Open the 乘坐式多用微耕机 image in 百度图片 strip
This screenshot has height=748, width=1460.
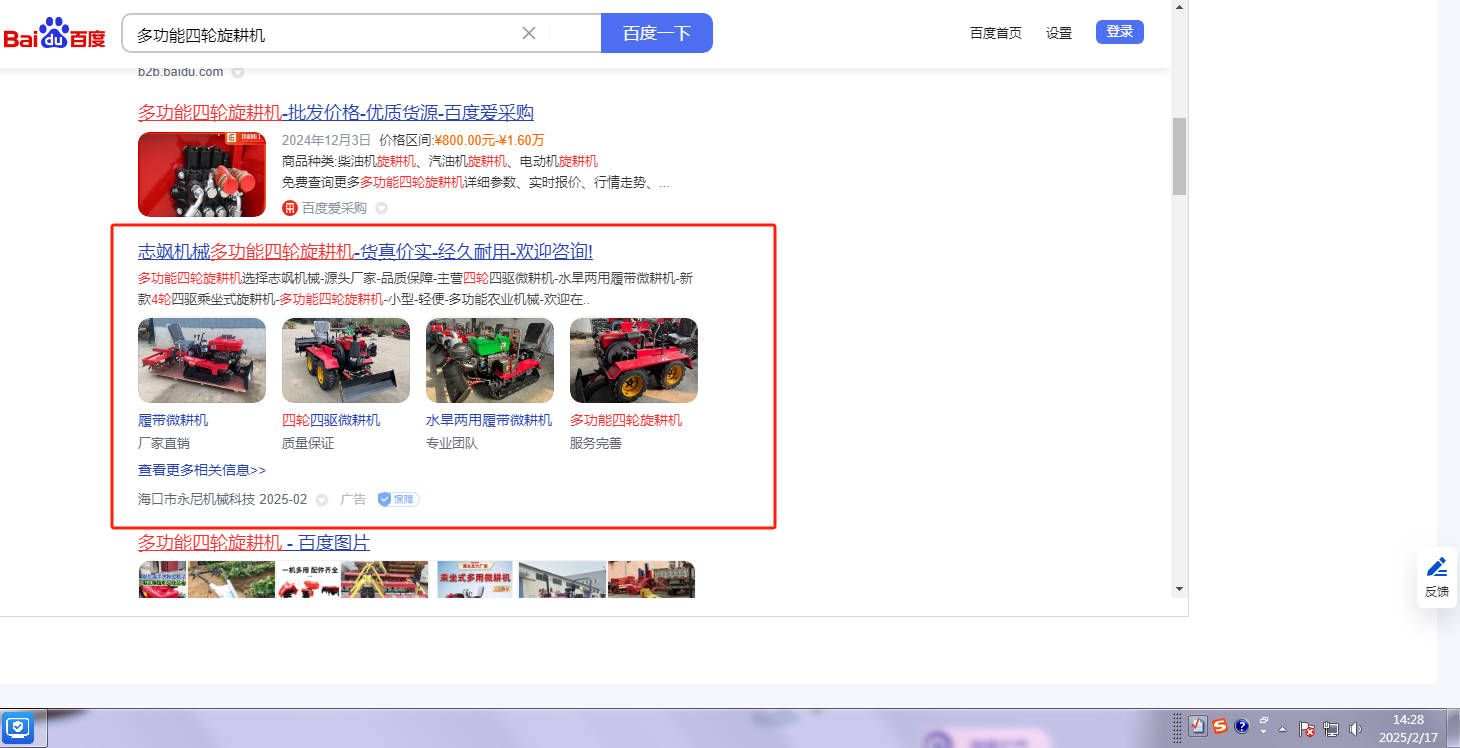tap(475, 579)
